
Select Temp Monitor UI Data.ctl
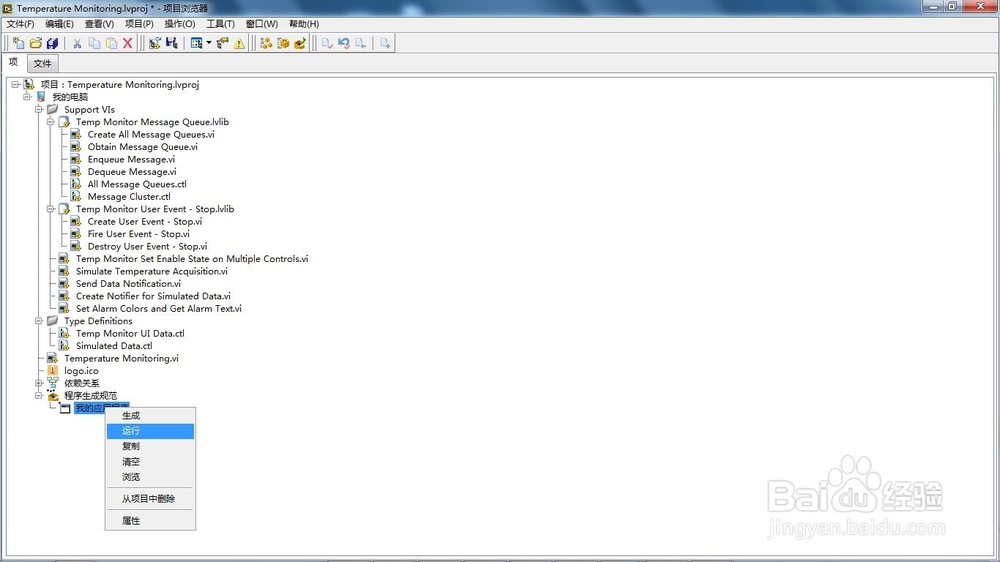pos(130,334)
